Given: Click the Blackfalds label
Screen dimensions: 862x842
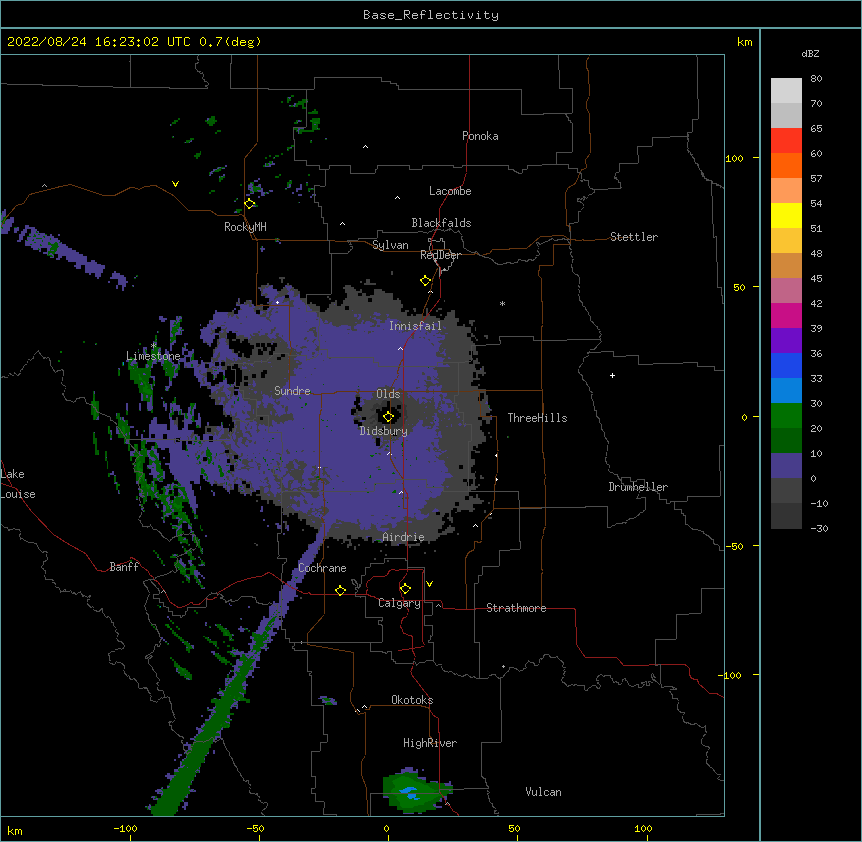Looking at the screenshot, I should (441, 223).
